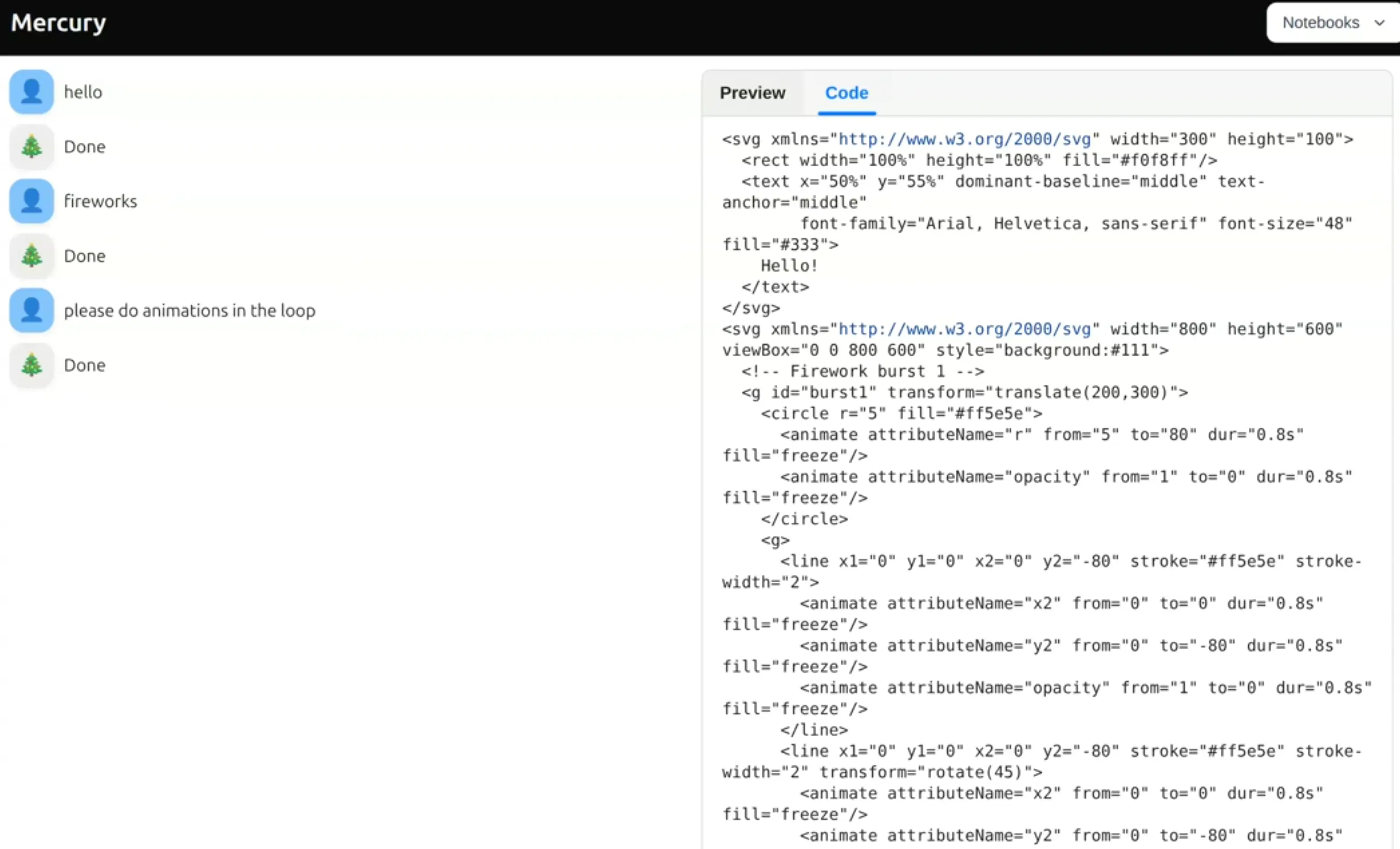Click the 'Hello!' text line in code
Screen dimensions: 1400x849
click(x=789, y=266)
